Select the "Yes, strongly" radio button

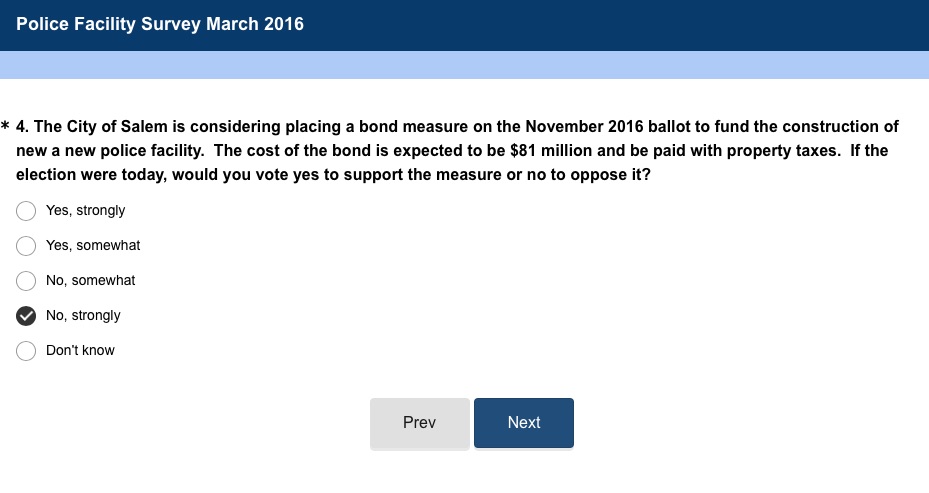point(26,211)
